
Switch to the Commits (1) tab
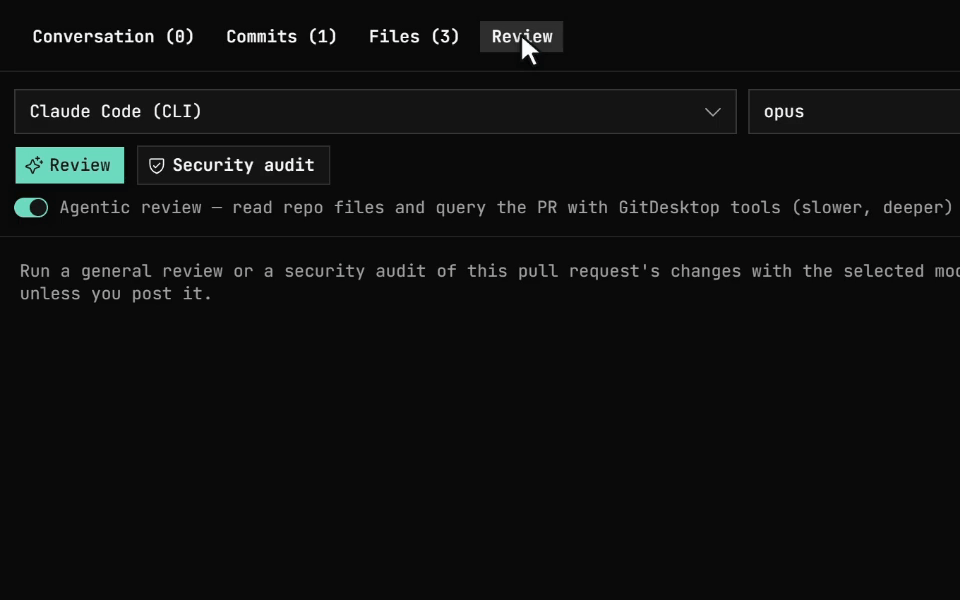(x=282, y=37)
